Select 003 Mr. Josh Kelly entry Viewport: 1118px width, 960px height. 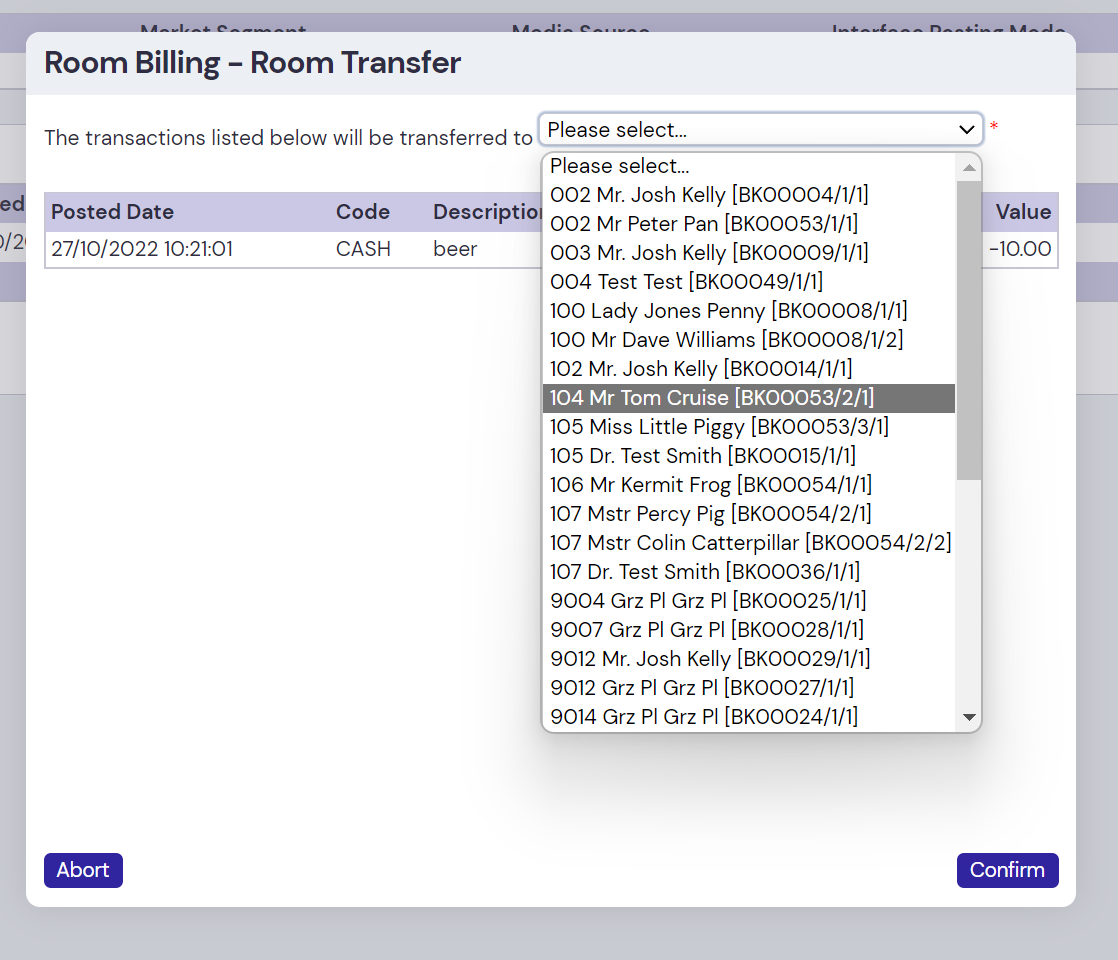pos(709,253)
